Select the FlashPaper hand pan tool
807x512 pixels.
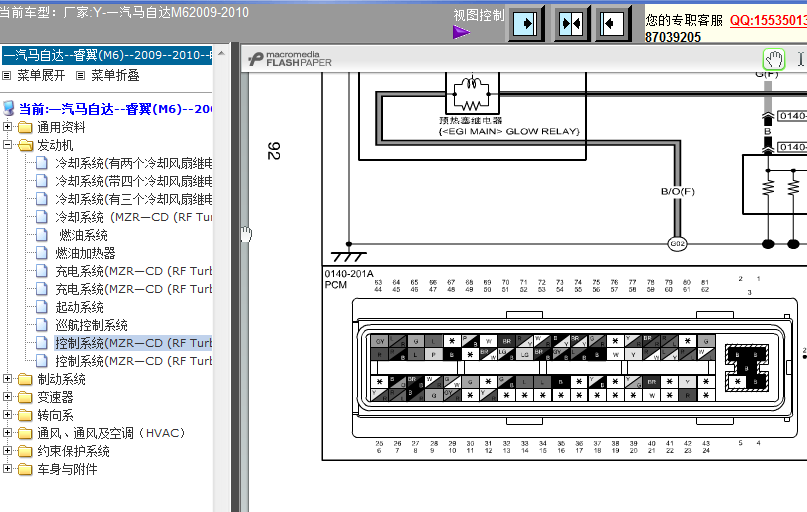pos(774,59)
